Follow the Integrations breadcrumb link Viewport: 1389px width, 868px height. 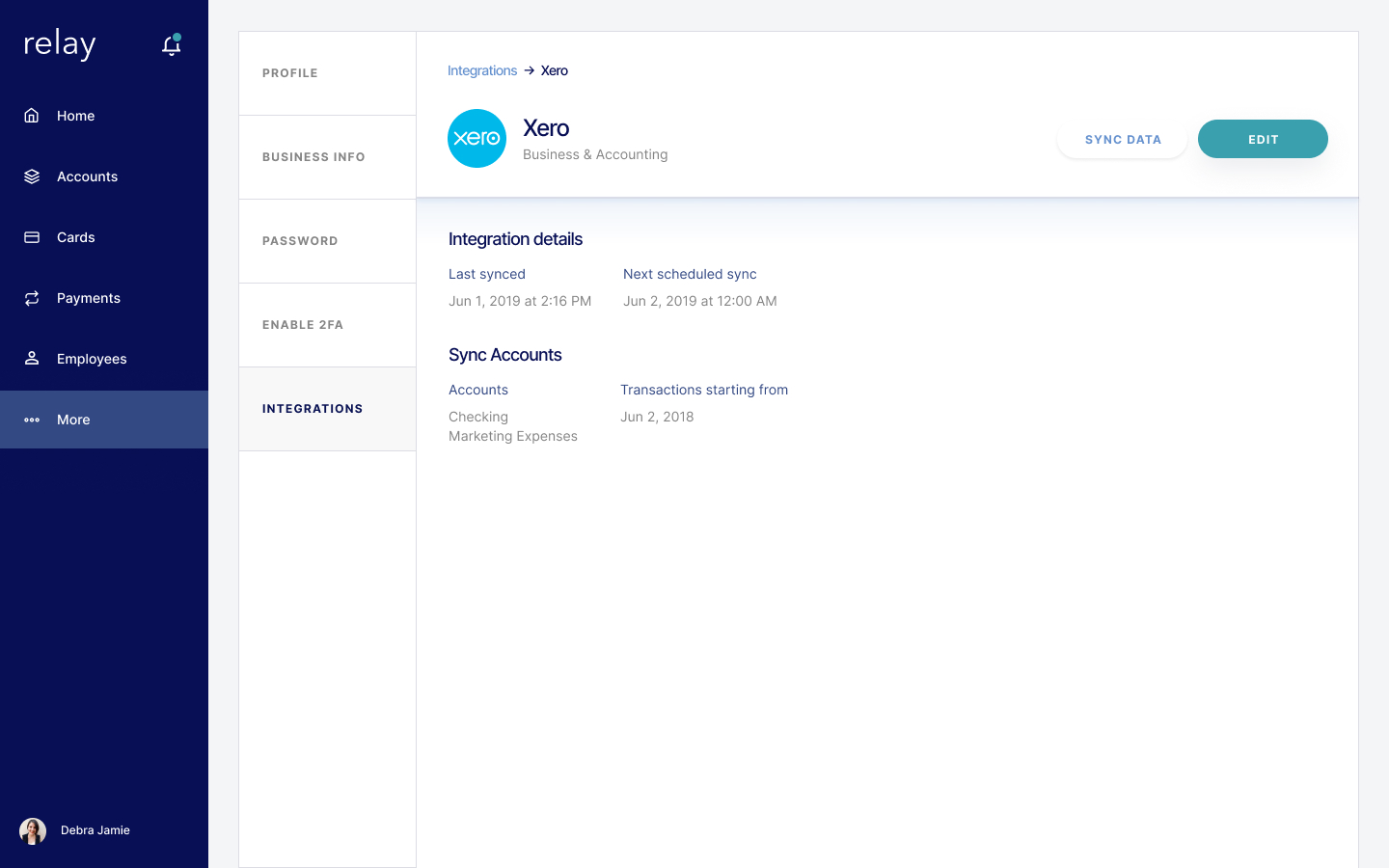(482, 70)
